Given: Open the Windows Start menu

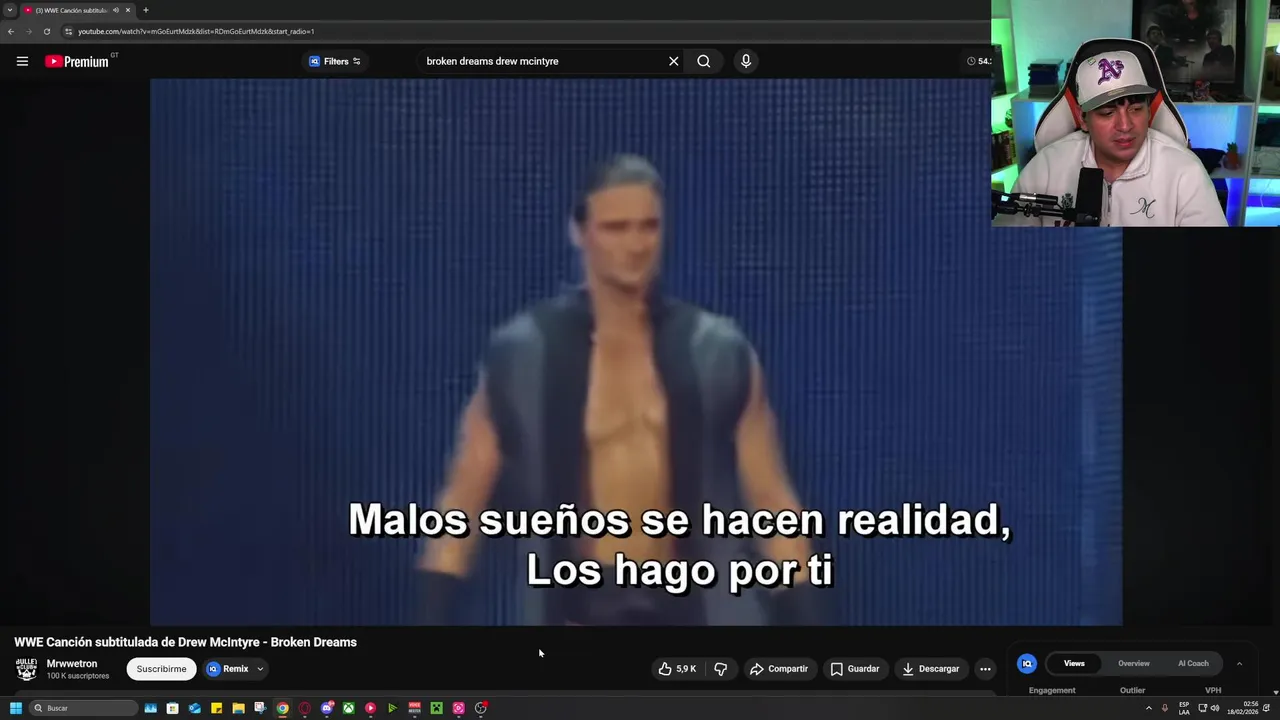Looking at the screenshot, I should point(15,708).
